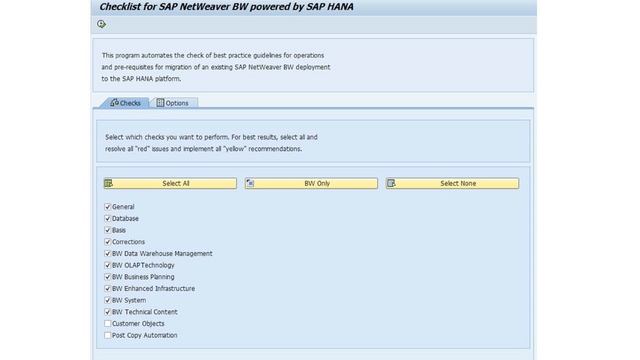
Task: Click the Execute clock icon in toolbar
Action: [102, 24]
